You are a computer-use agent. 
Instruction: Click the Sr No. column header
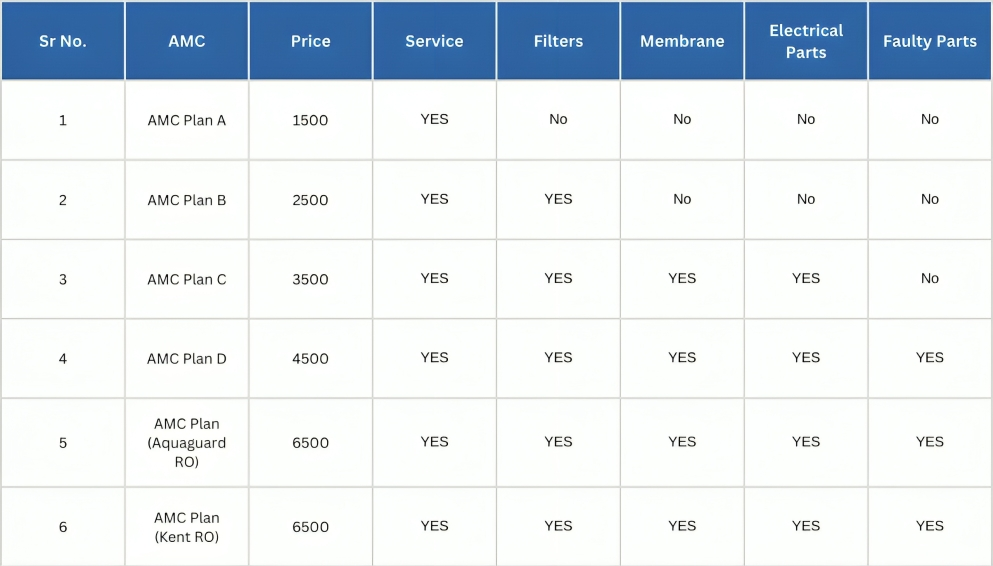63,42
